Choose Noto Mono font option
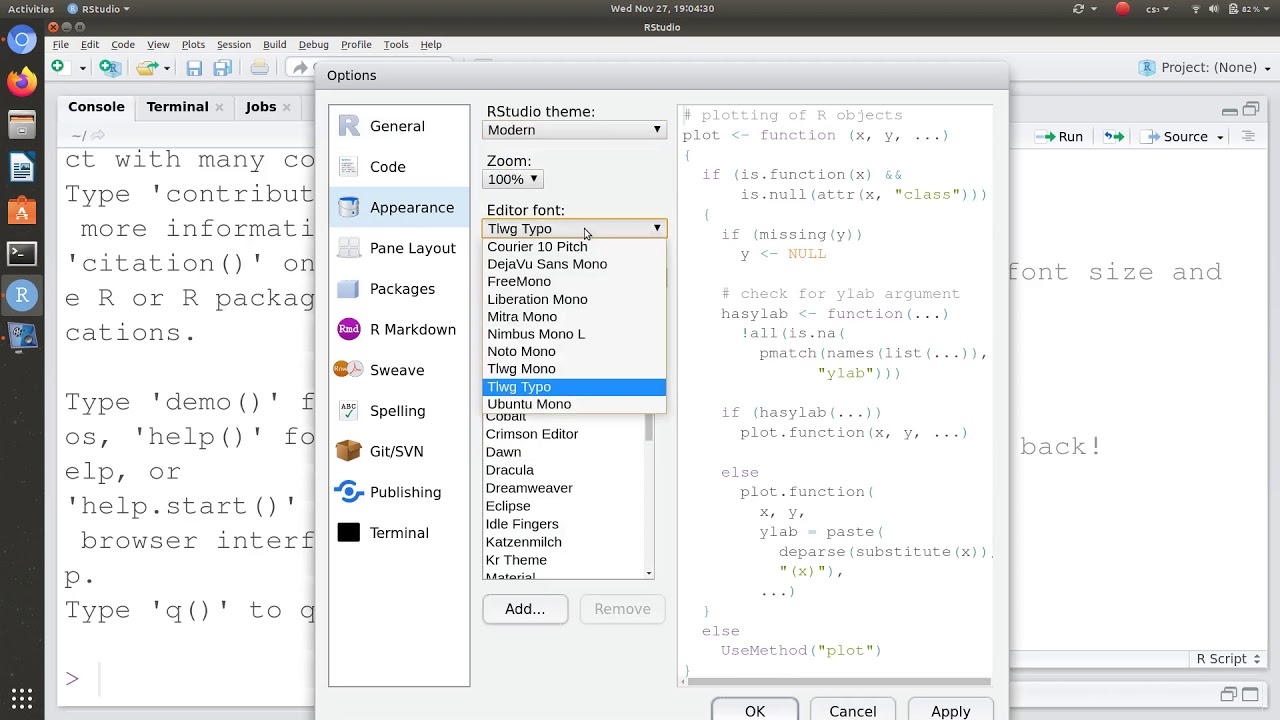This screenshot has height=720, width=1280. click(x=574, y=352)
